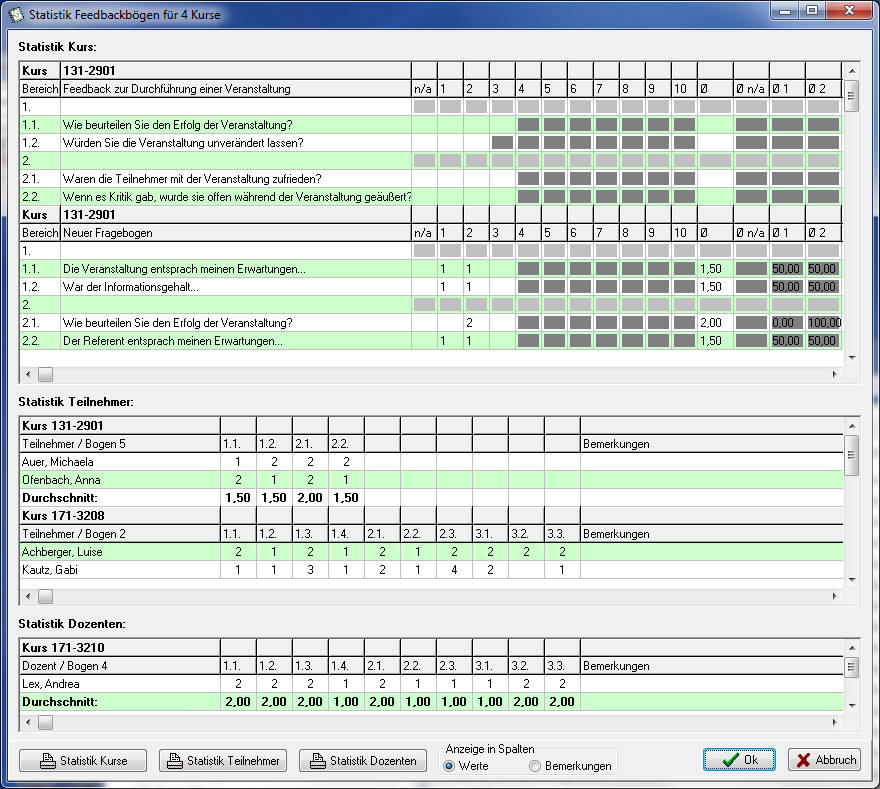Click the Statistik Teilnehmer horizontal scrollbar thumb
880x789 pixels.
point(45,597)
